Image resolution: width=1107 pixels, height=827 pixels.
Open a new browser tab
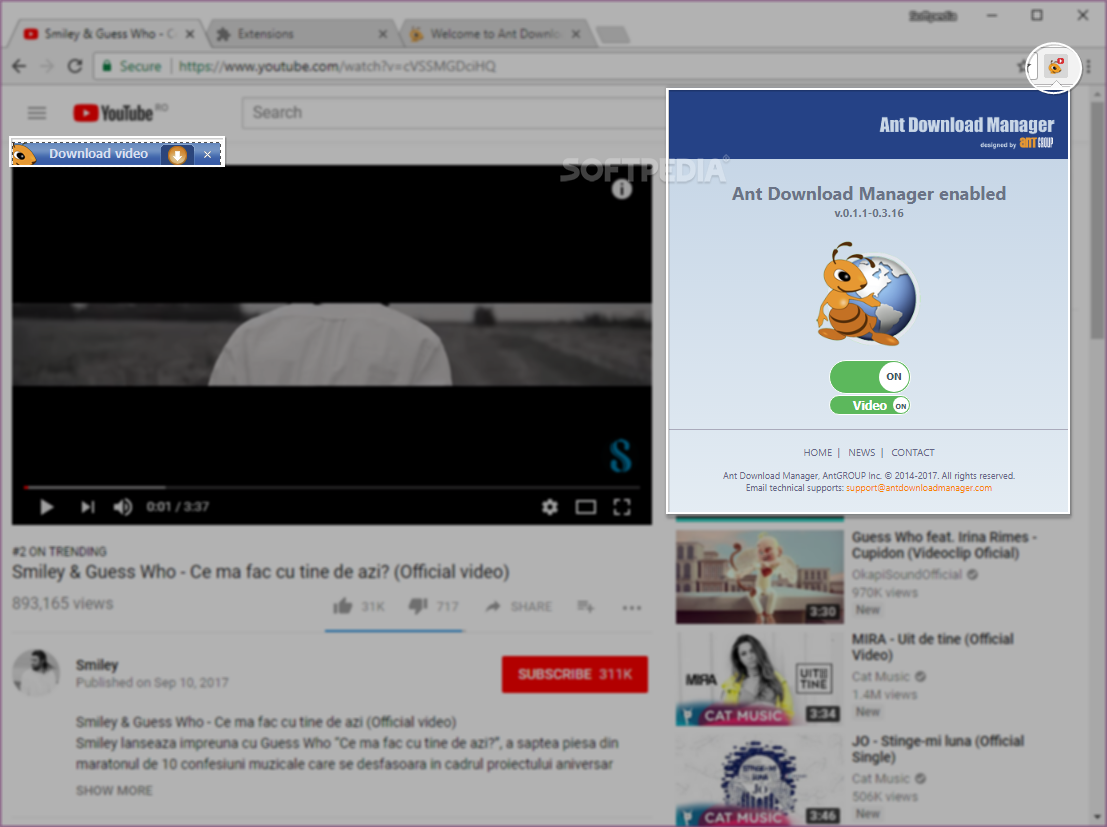click(x=611, y=34)
